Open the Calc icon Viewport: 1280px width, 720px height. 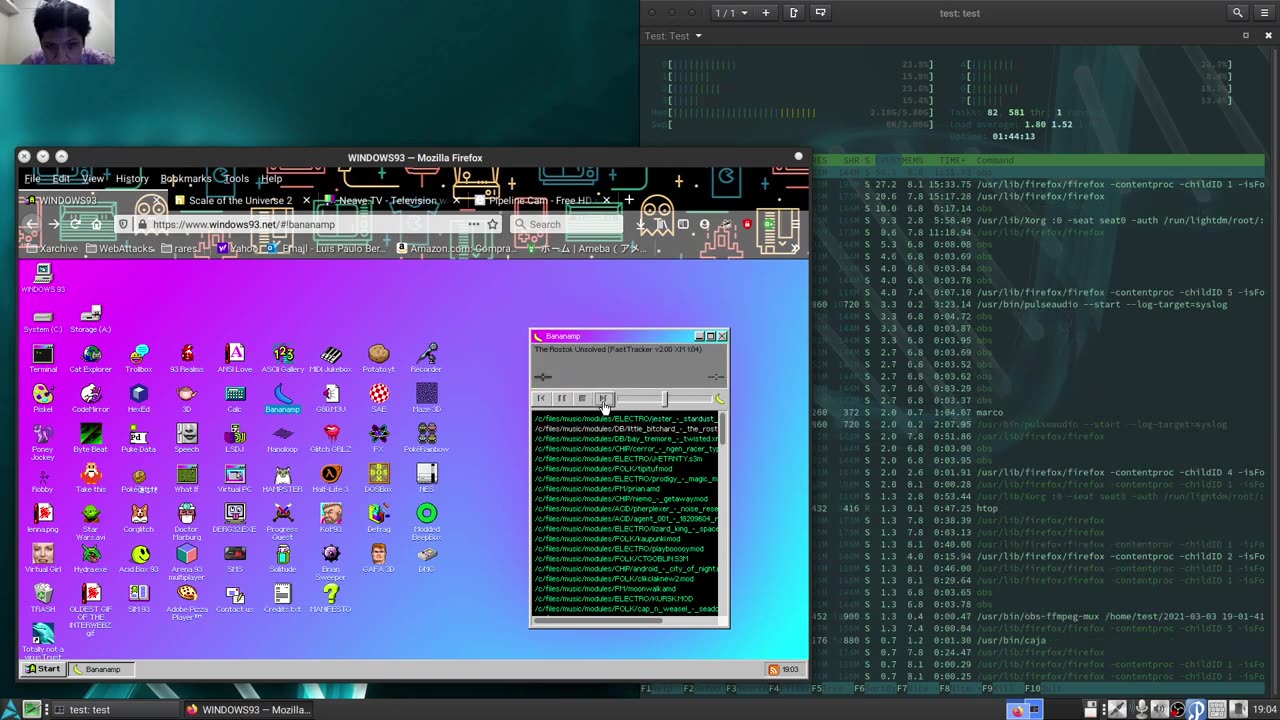(235, 399)
